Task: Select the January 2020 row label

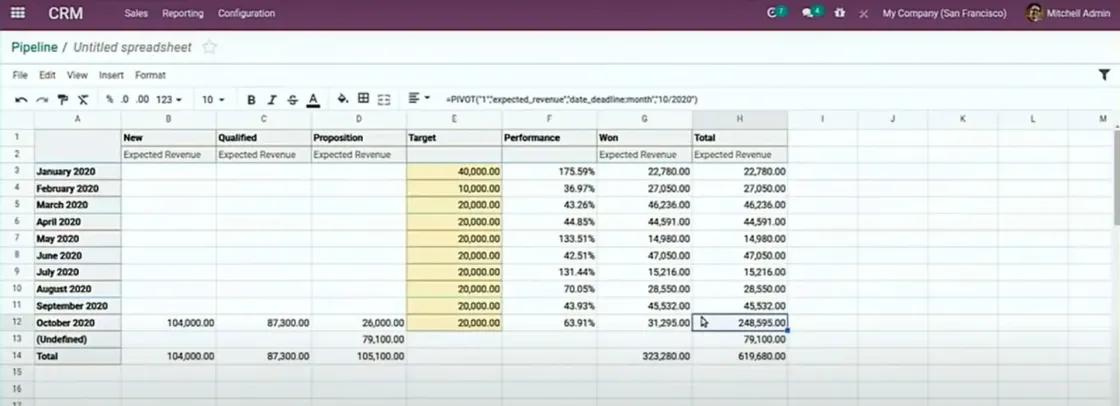Action: tap(78, 172)
